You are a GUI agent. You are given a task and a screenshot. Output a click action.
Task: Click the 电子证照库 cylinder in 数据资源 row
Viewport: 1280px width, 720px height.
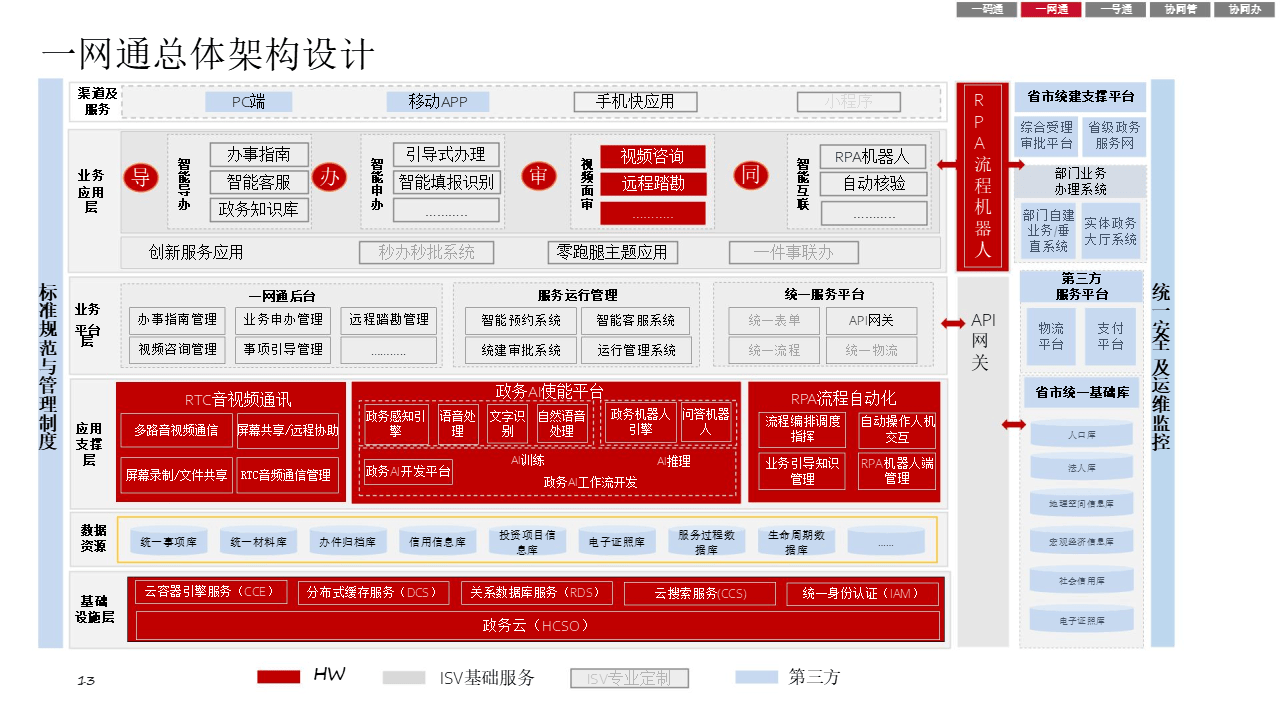point(617,541)
